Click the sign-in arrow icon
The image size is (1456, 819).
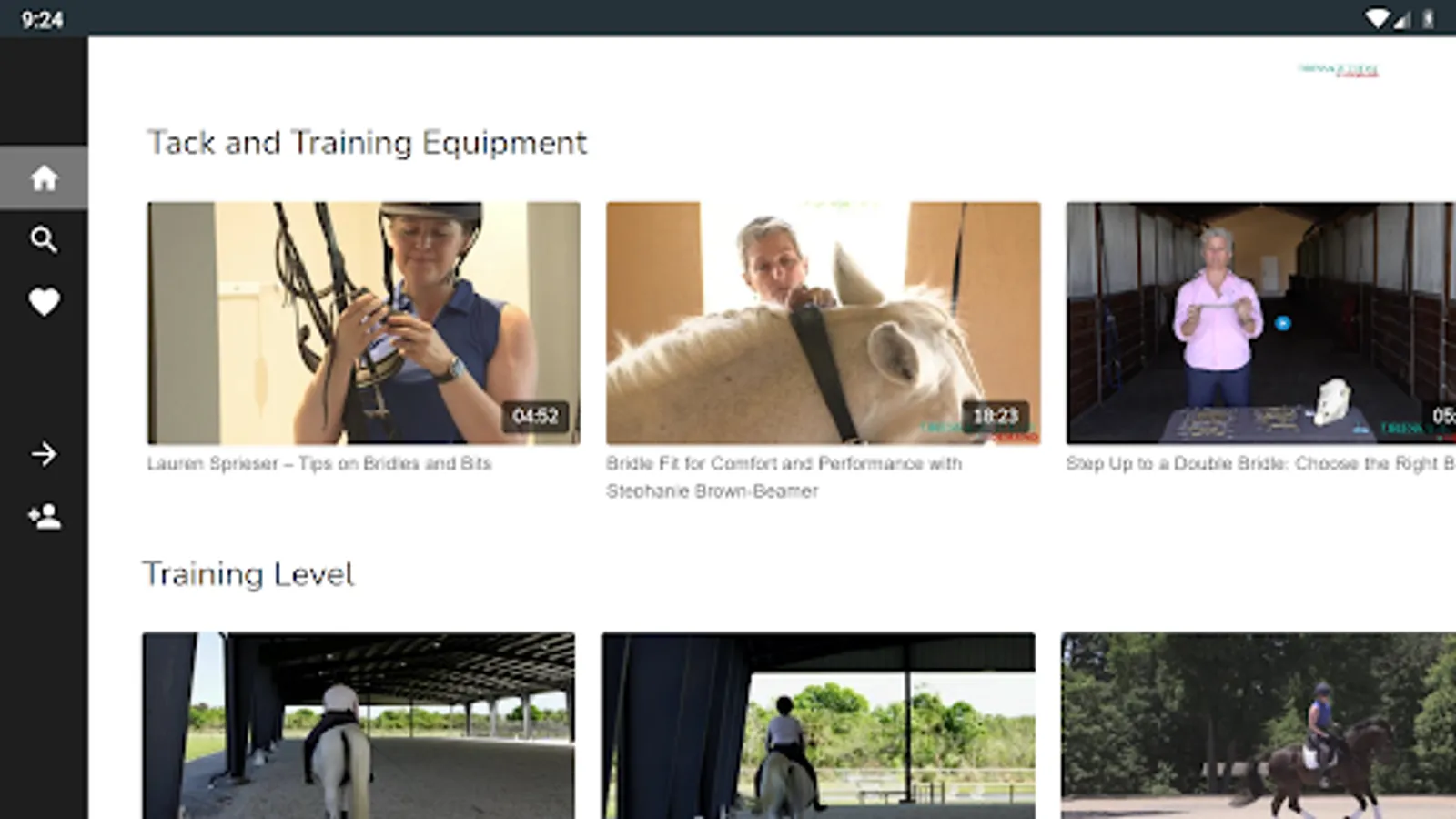[44, 454]
